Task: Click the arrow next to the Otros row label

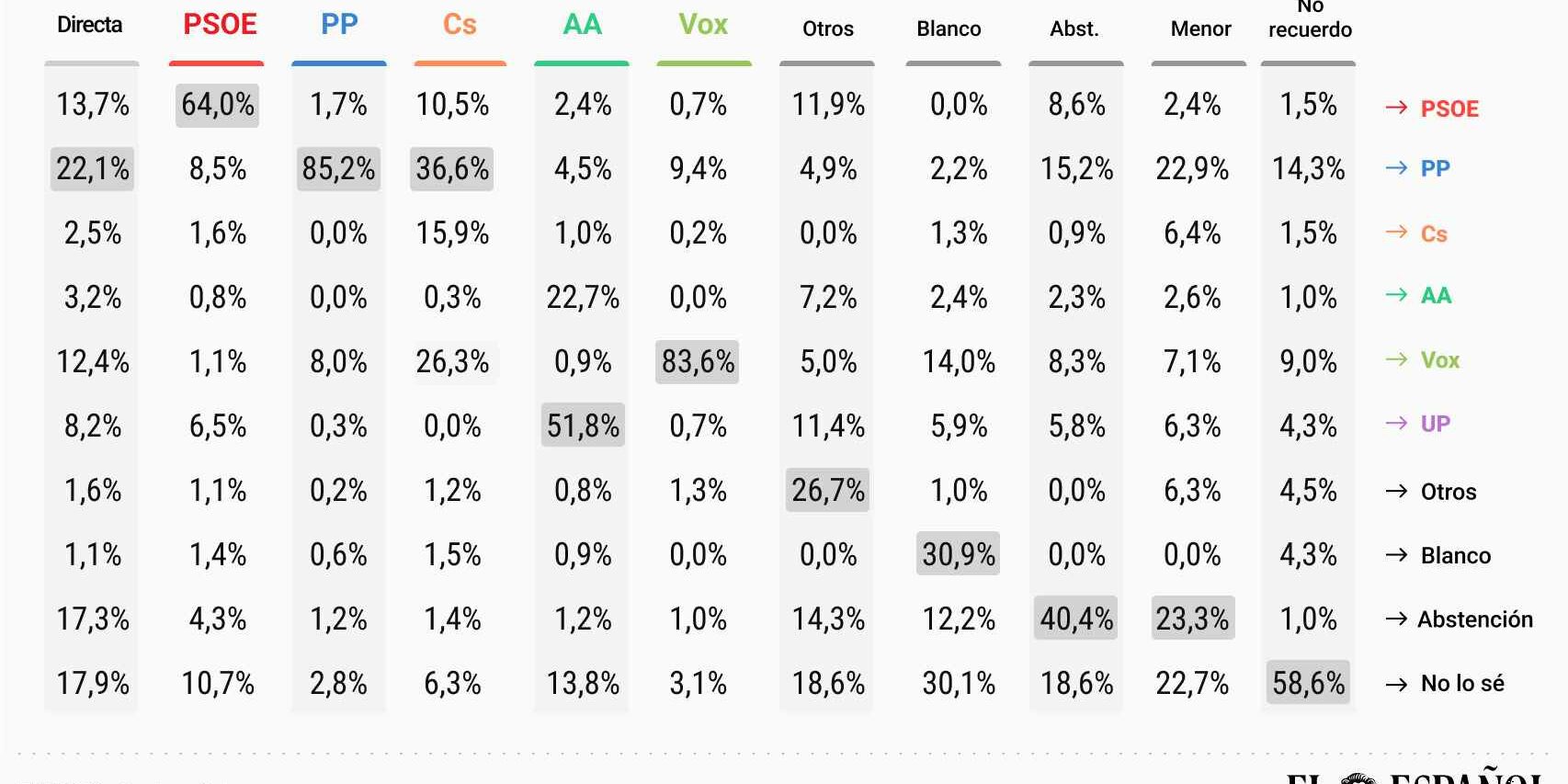Action: pos(1395,492)
